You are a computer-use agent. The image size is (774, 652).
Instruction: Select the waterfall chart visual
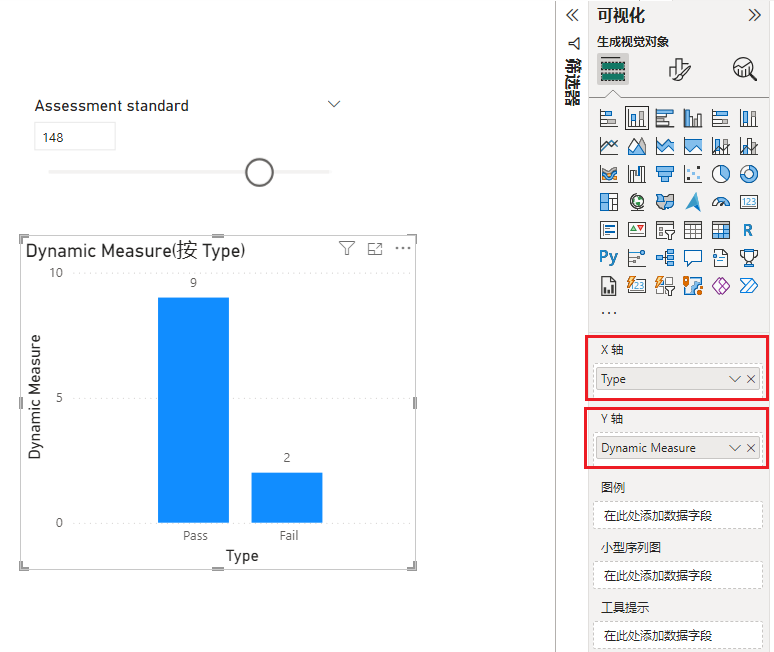point(637,174)
